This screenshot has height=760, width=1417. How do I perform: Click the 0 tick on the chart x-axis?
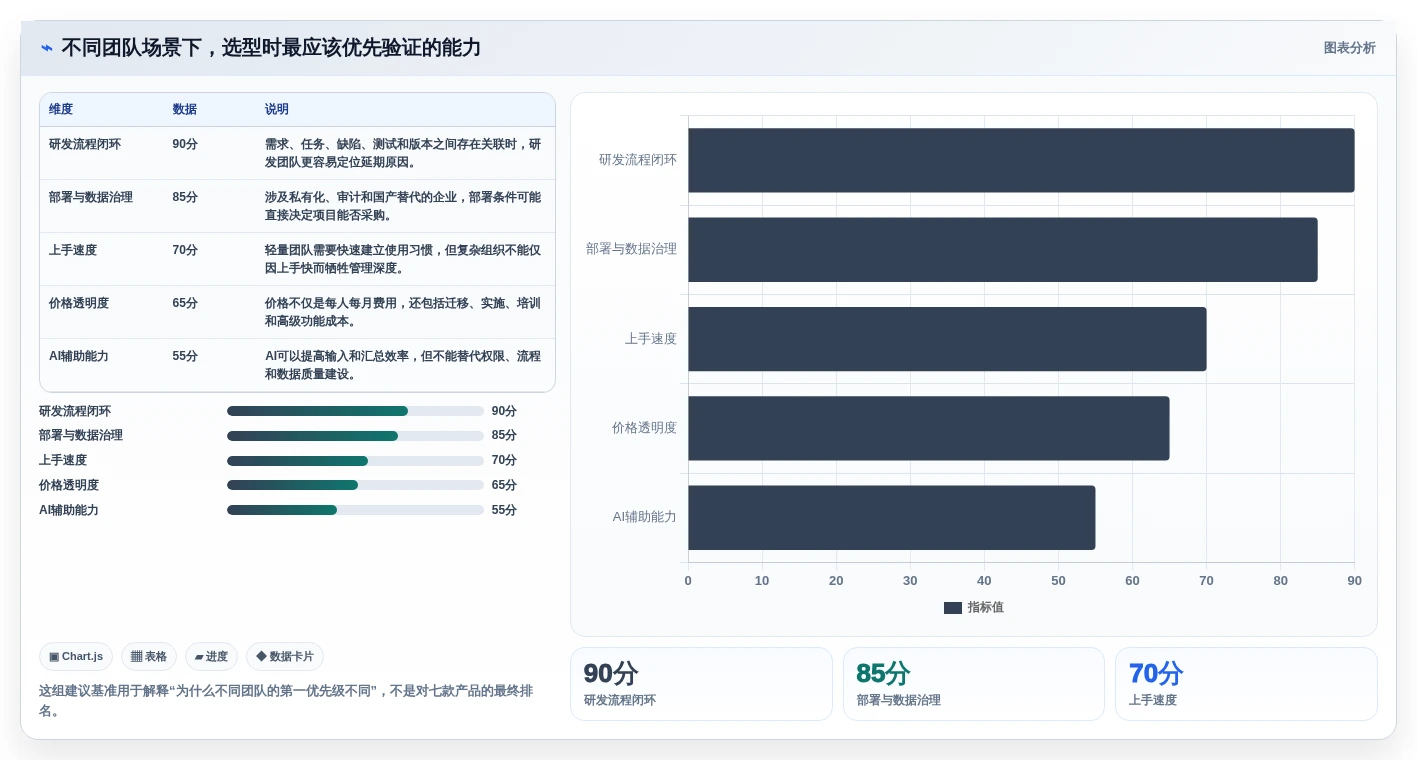click(688, 581)
